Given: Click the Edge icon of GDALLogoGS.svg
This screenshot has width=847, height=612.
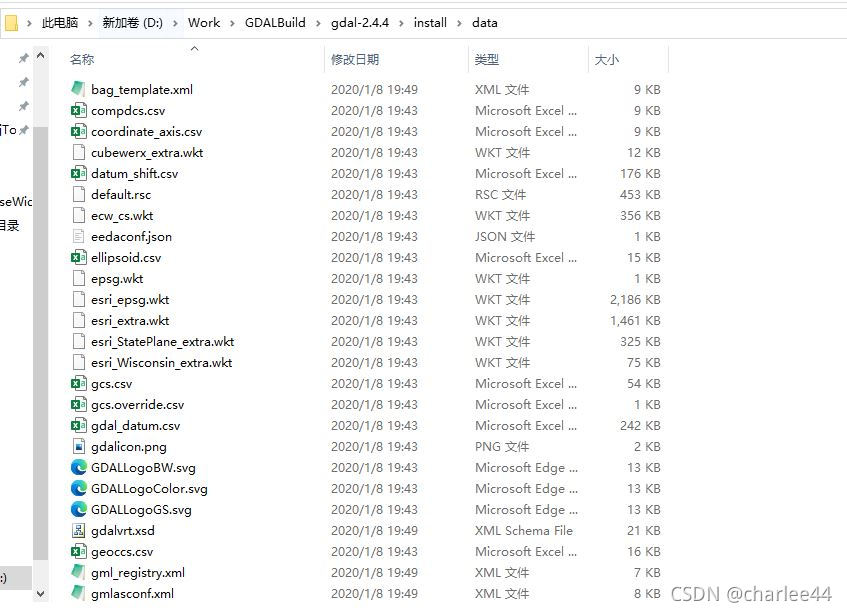Looking at the screenshot, I should (x=78, y=509).
